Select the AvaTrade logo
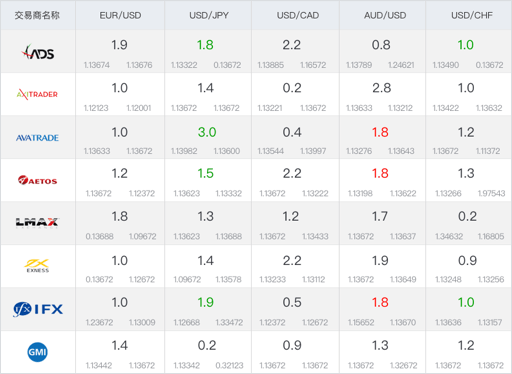The width and height of the screenshot is (512, 374). click(x=37, y=138)
